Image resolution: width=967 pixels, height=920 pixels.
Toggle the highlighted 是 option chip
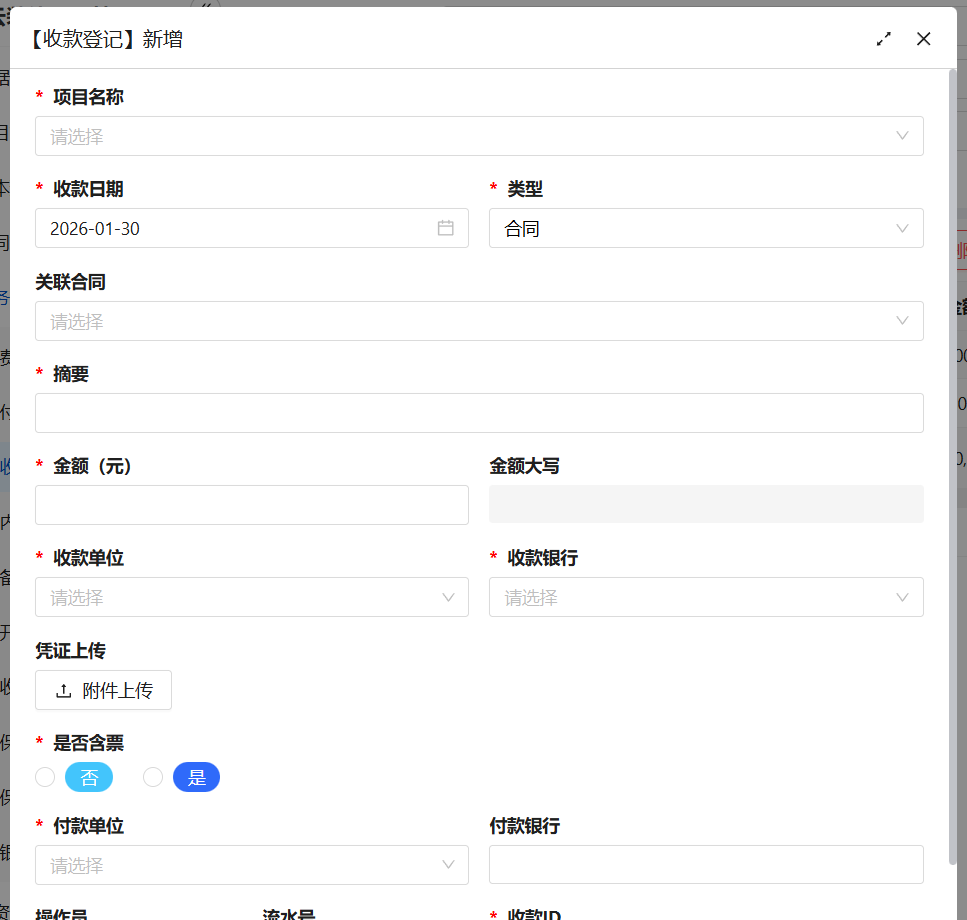(x=196, y=777)
